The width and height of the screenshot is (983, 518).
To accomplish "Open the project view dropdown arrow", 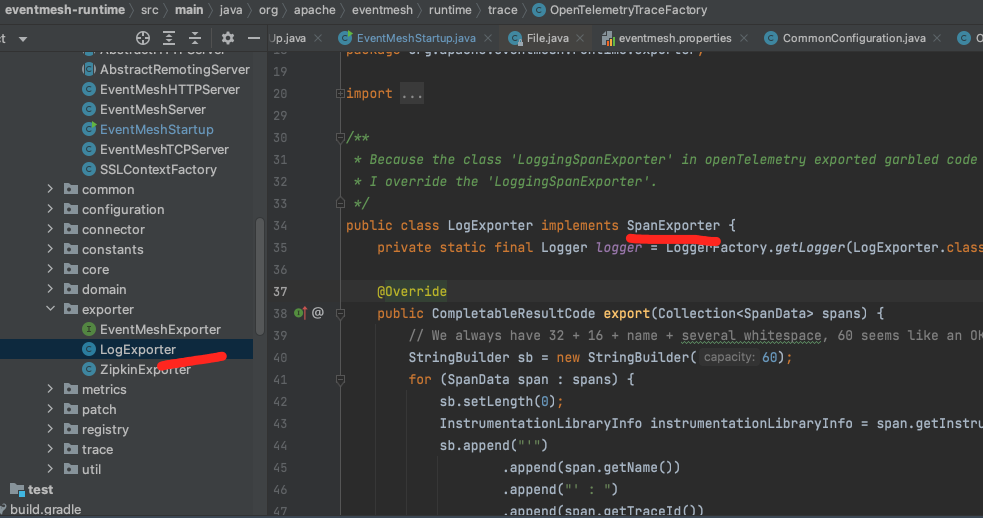I will (23, 39).
